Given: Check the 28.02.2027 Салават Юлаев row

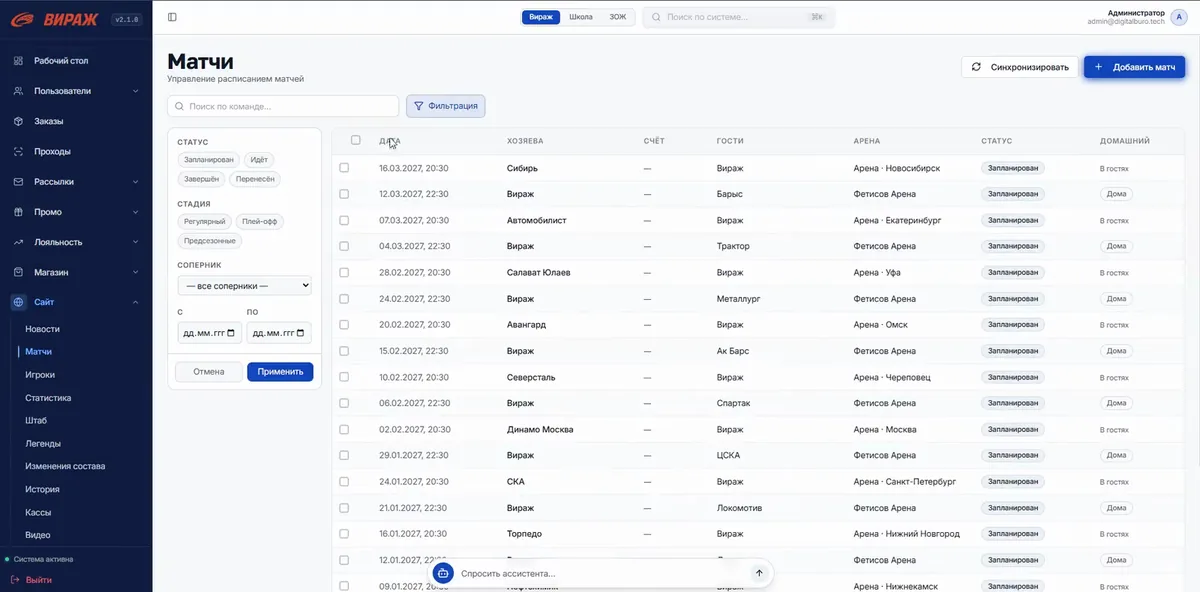Looking at the screenshot, I should tap(344, 272).
